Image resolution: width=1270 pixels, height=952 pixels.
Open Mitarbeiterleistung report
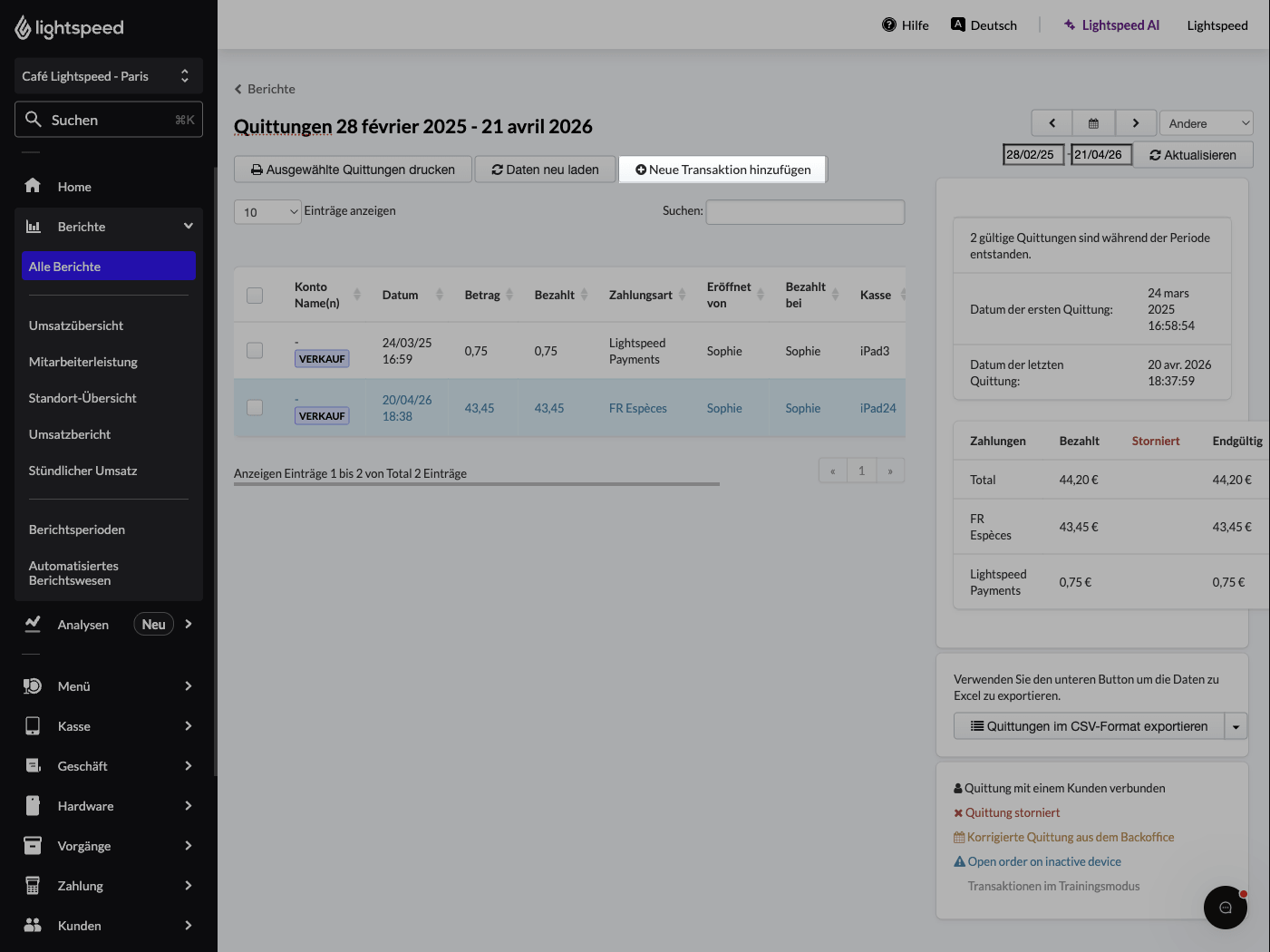(83, 362)
